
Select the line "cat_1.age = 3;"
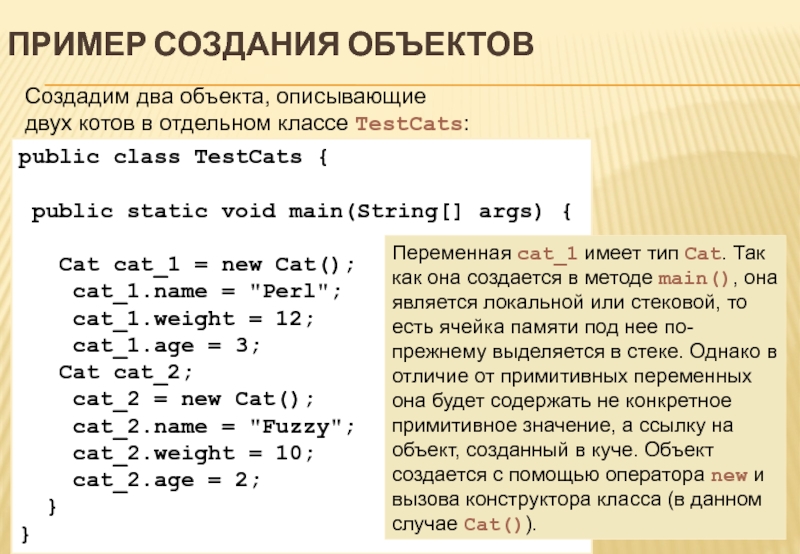(166, 346)
